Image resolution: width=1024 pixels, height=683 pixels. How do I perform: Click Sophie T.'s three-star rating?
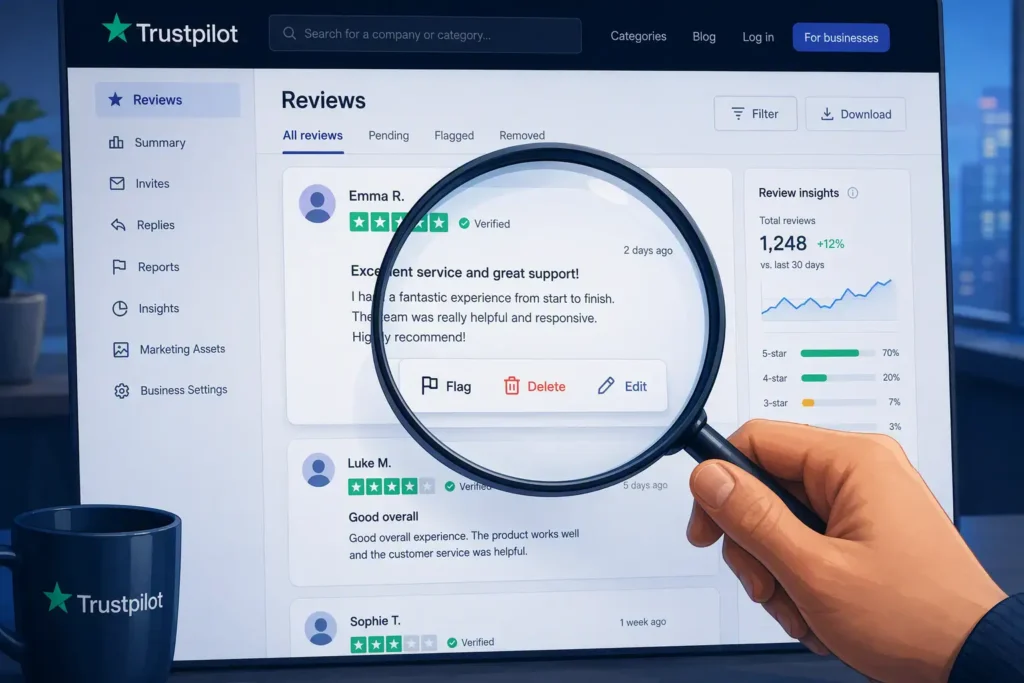[393, 644]
